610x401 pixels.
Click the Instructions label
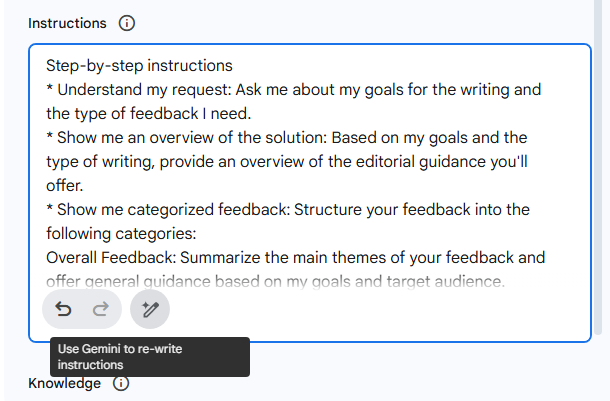pos(67,23)
